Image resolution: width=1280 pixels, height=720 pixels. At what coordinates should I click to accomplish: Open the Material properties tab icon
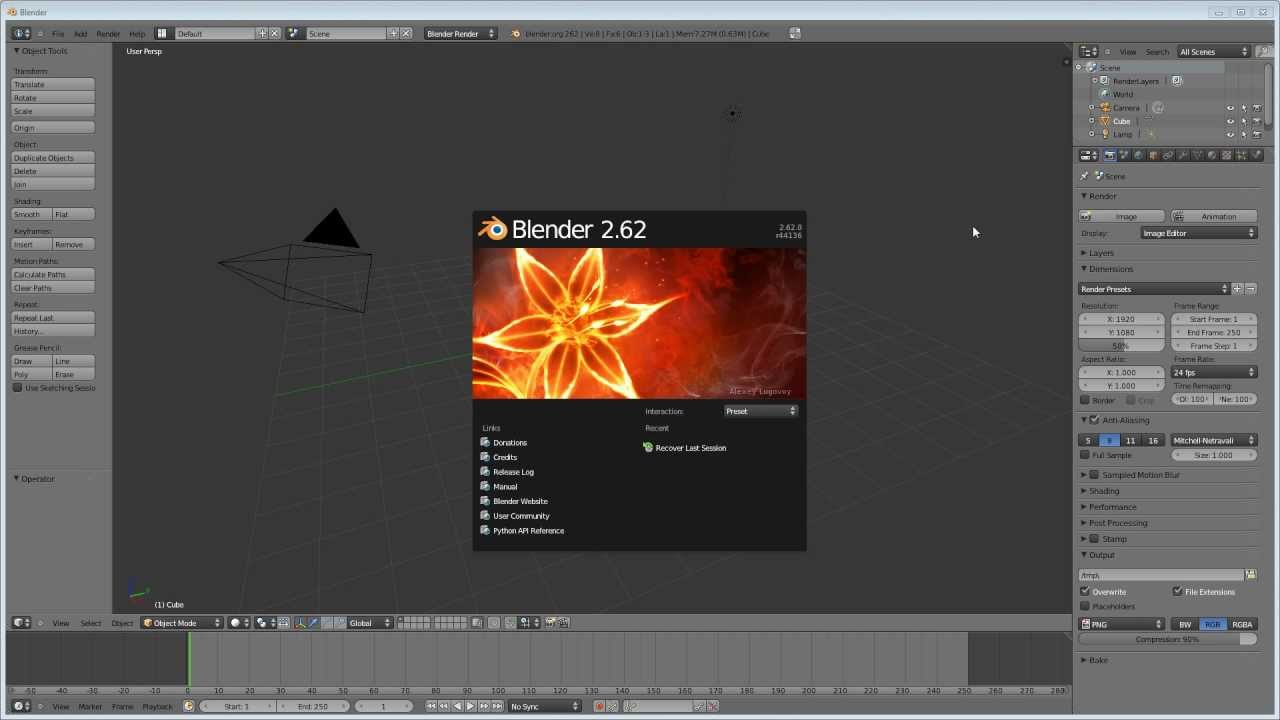point(1212,155)
